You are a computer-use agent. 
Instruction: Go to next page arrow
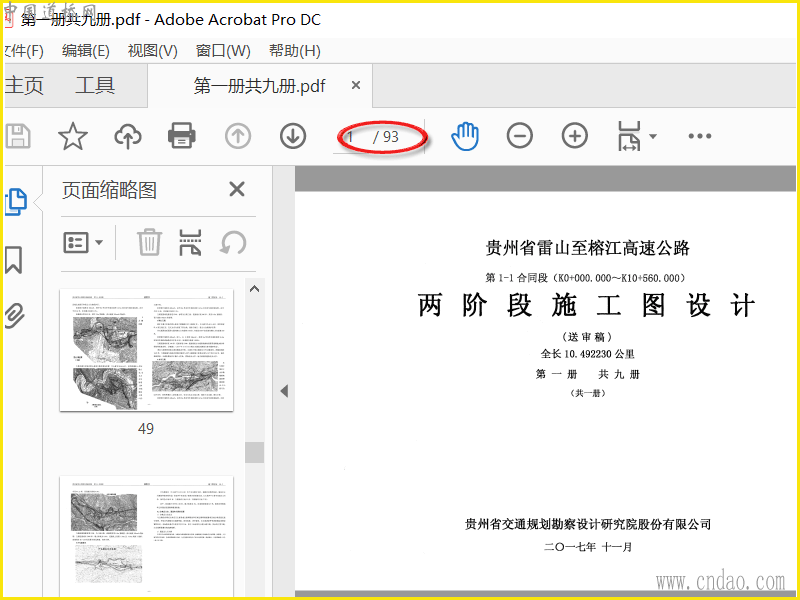(293, 136)
